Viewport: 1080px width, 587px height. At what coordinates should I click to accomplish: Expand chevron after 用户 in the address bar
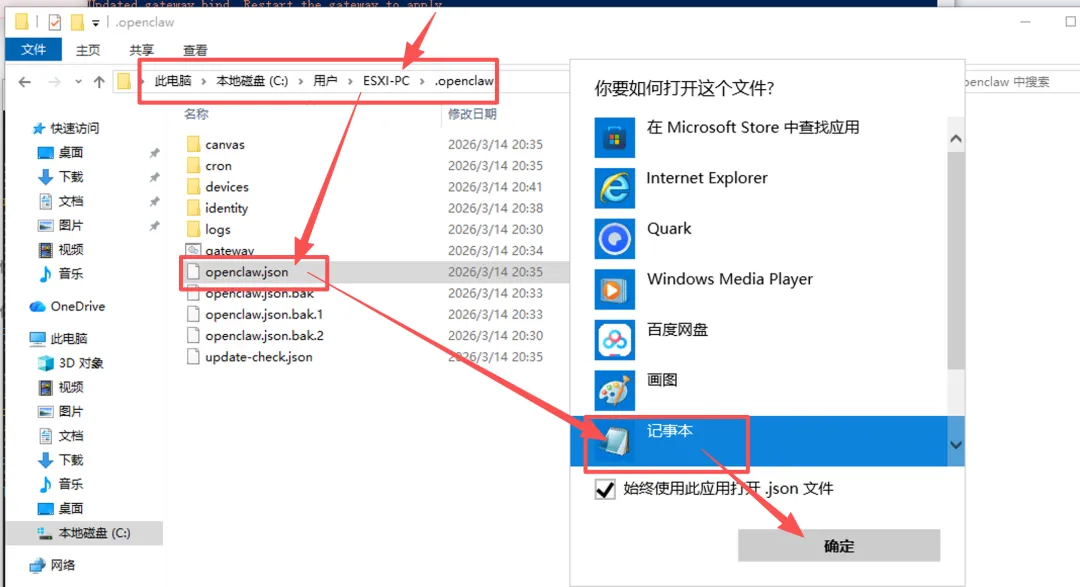click(x=350, y=81)
